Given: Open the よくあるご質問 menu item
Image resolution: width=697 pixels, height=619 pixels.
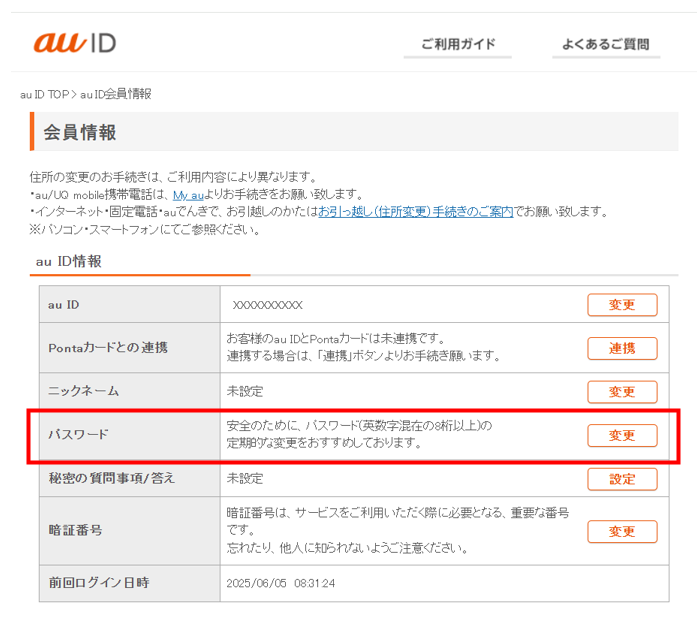Looking at the screenshot, I should (x=606, y=44).
